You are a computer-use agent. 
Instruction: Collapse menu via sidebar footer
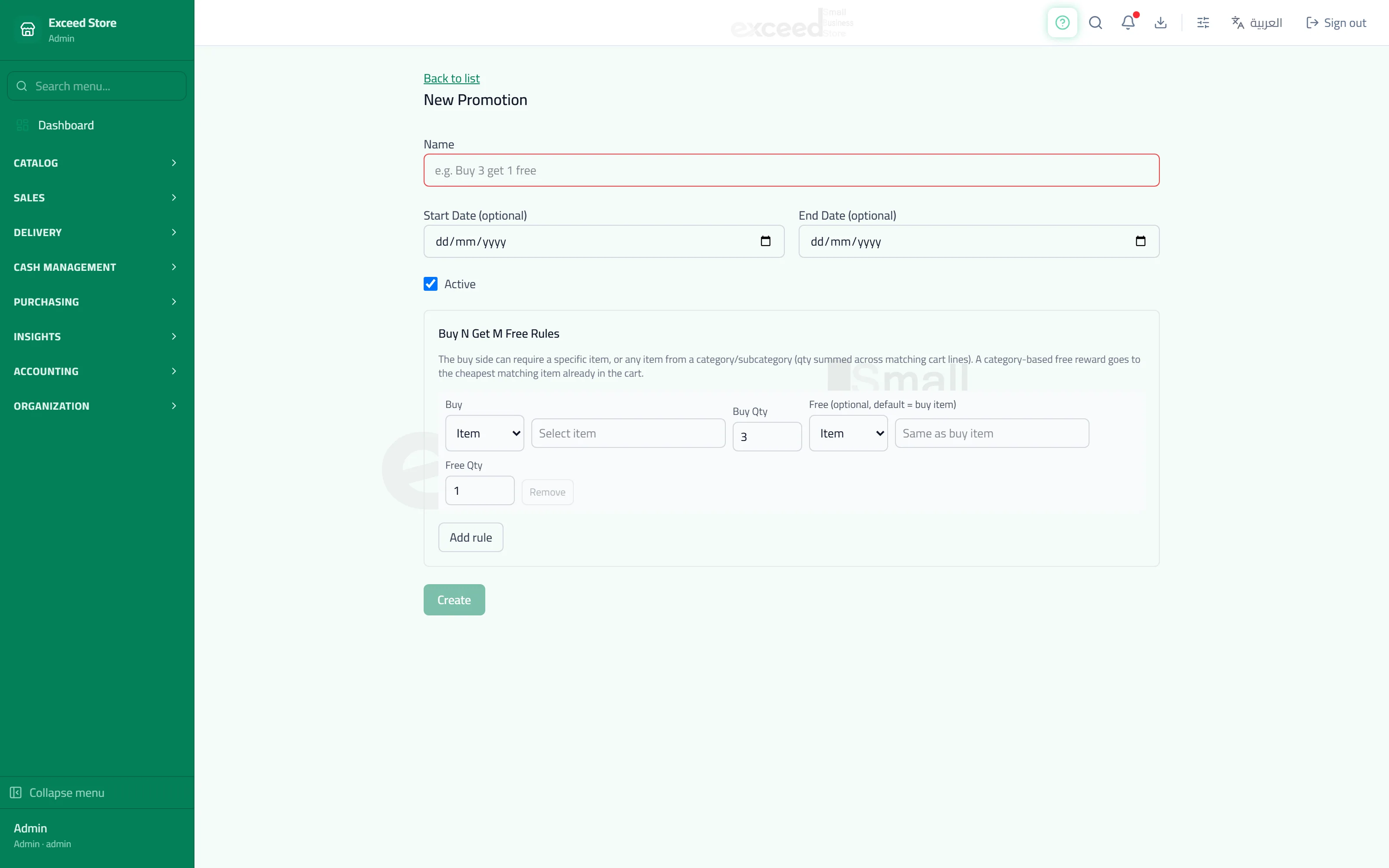96,792
